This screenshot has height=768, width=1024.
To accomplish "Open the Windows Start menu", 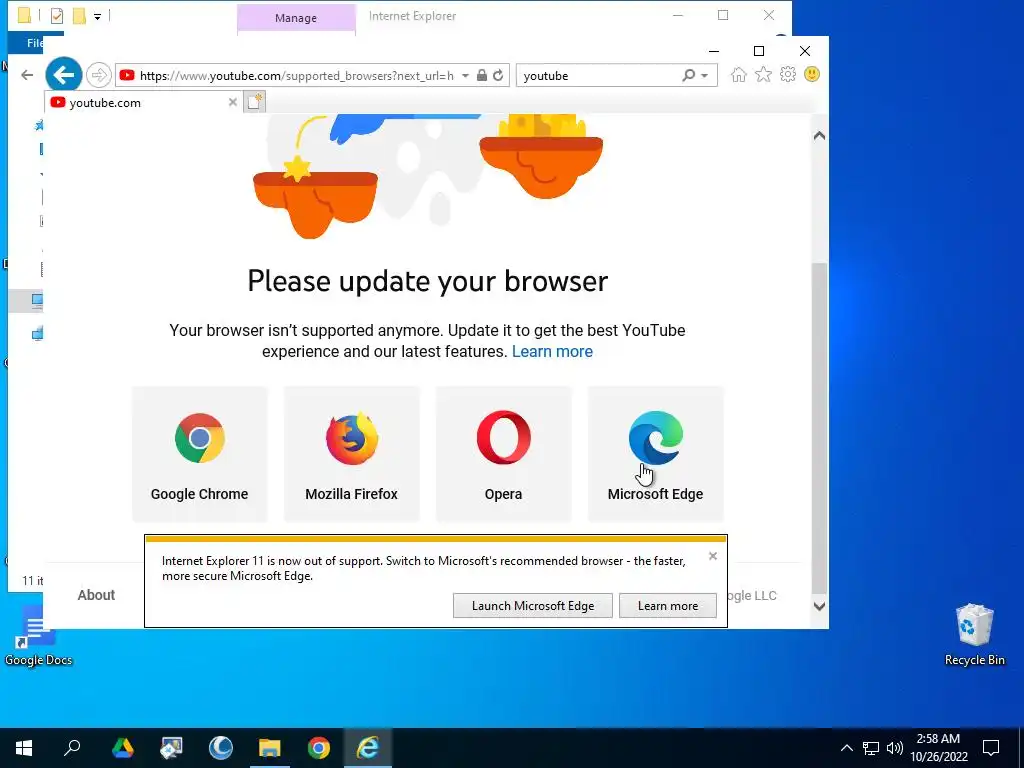I will coord(24,748).
